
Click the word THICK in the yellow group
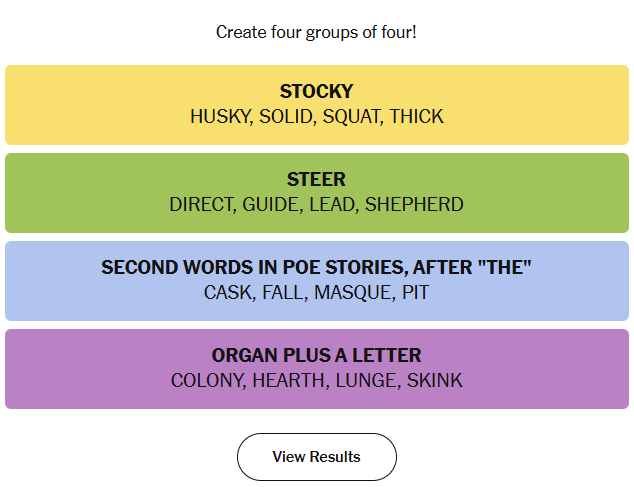(x=416, y=117)
